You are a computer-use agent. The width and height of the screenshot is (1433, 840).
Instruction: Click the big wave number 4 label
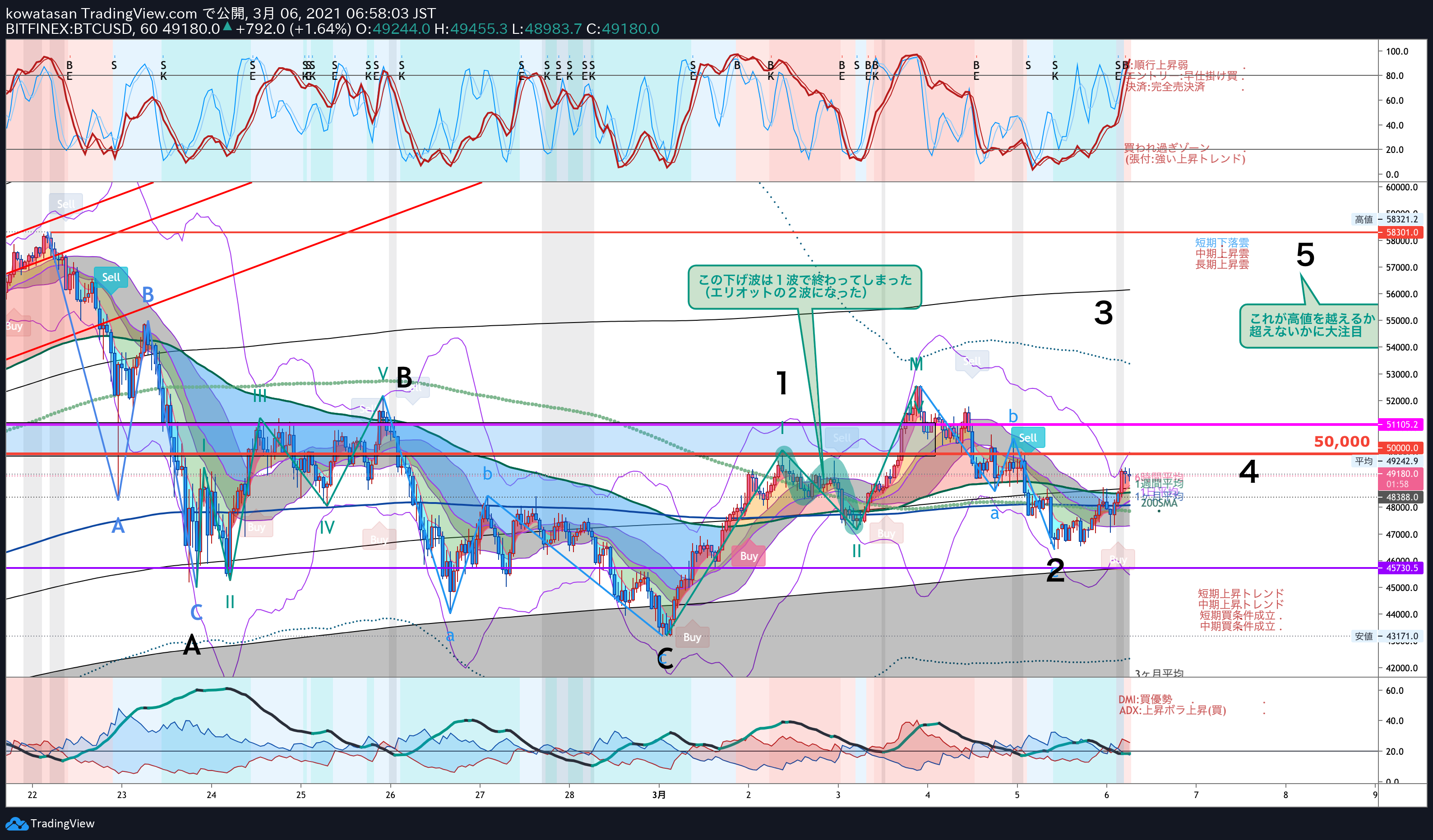(x=1248, y=471)
